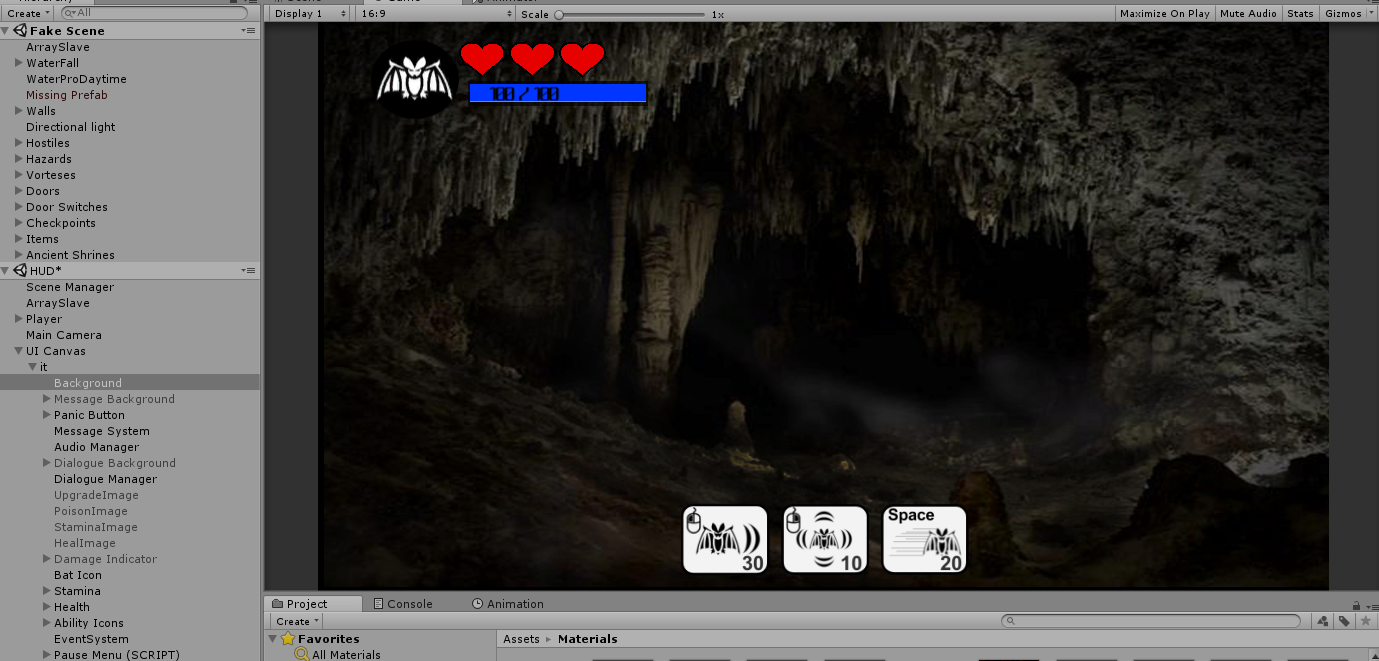The width and height of the screenshot is (1379, 661).
Task: Switch to the Console tab
Action: [406, 603]
